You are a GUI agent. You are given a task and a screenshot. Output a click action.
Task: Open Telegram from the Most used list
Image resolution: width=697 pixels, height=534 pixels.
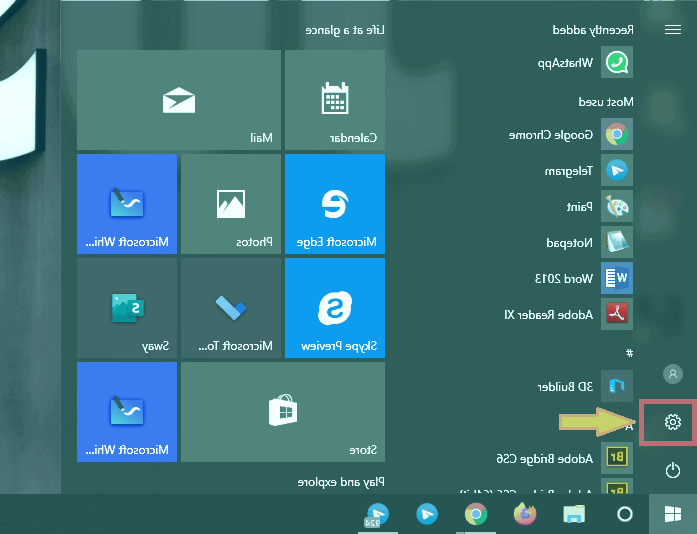pos(589,170)
